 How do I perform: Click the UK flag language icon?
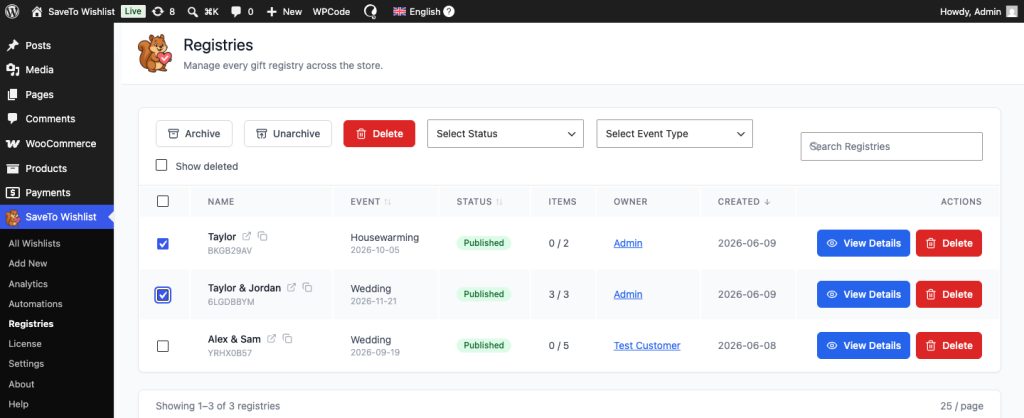pyautogui.click(x=399, y=11)
